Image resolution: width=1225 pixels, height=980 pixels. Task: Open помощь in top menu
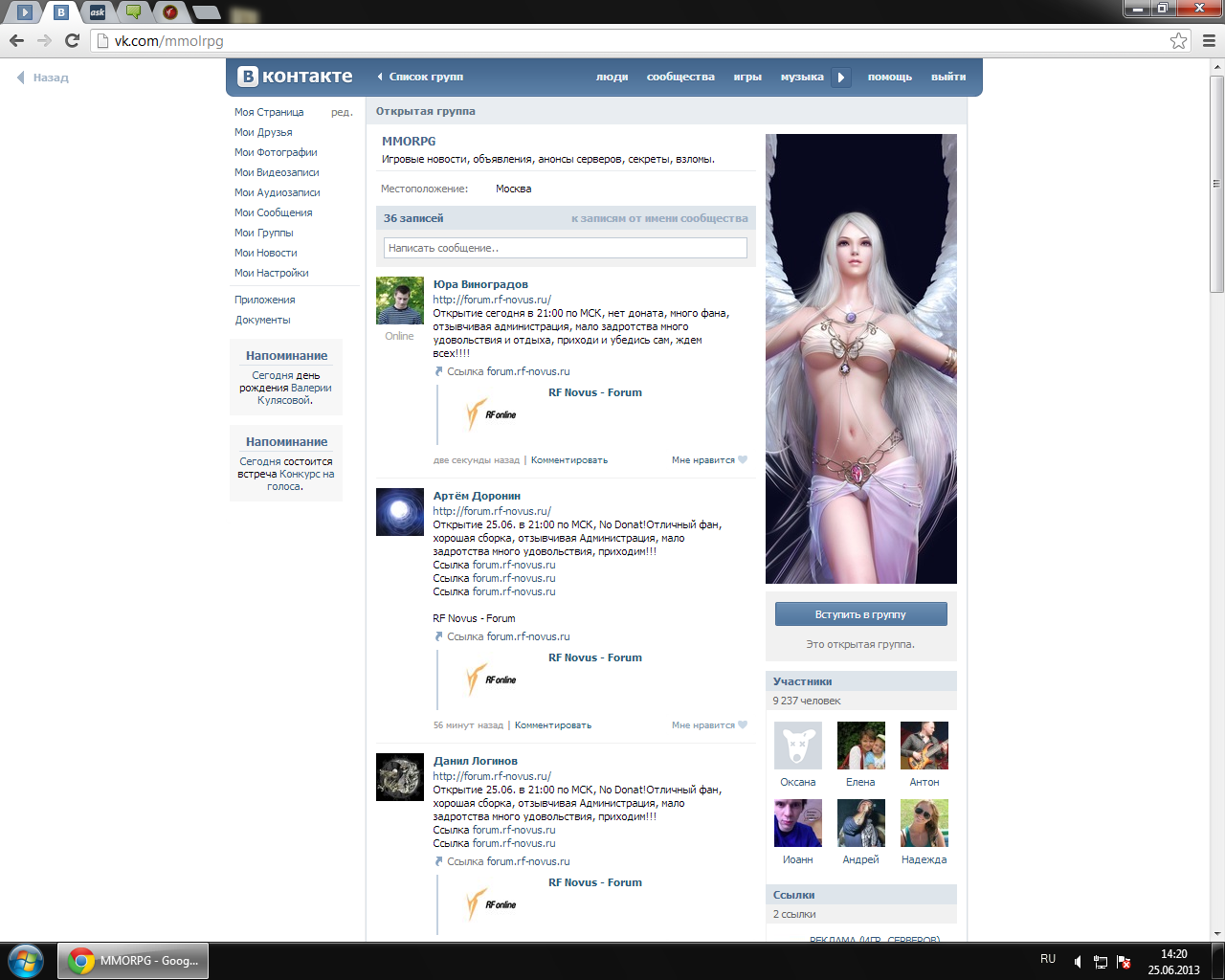pos(890,77)
